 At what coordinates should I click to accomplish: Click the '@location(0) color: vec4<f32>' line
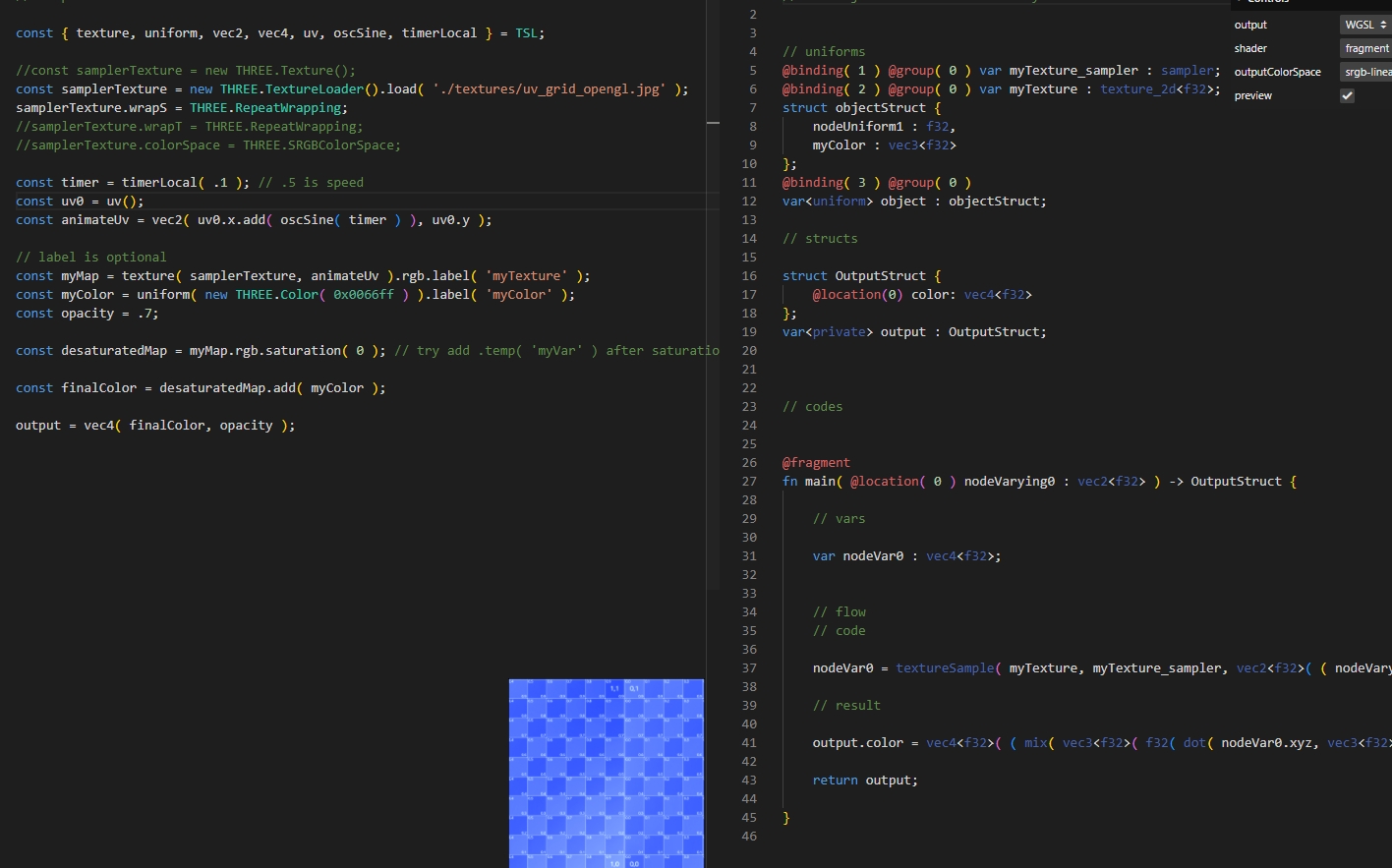922,295
